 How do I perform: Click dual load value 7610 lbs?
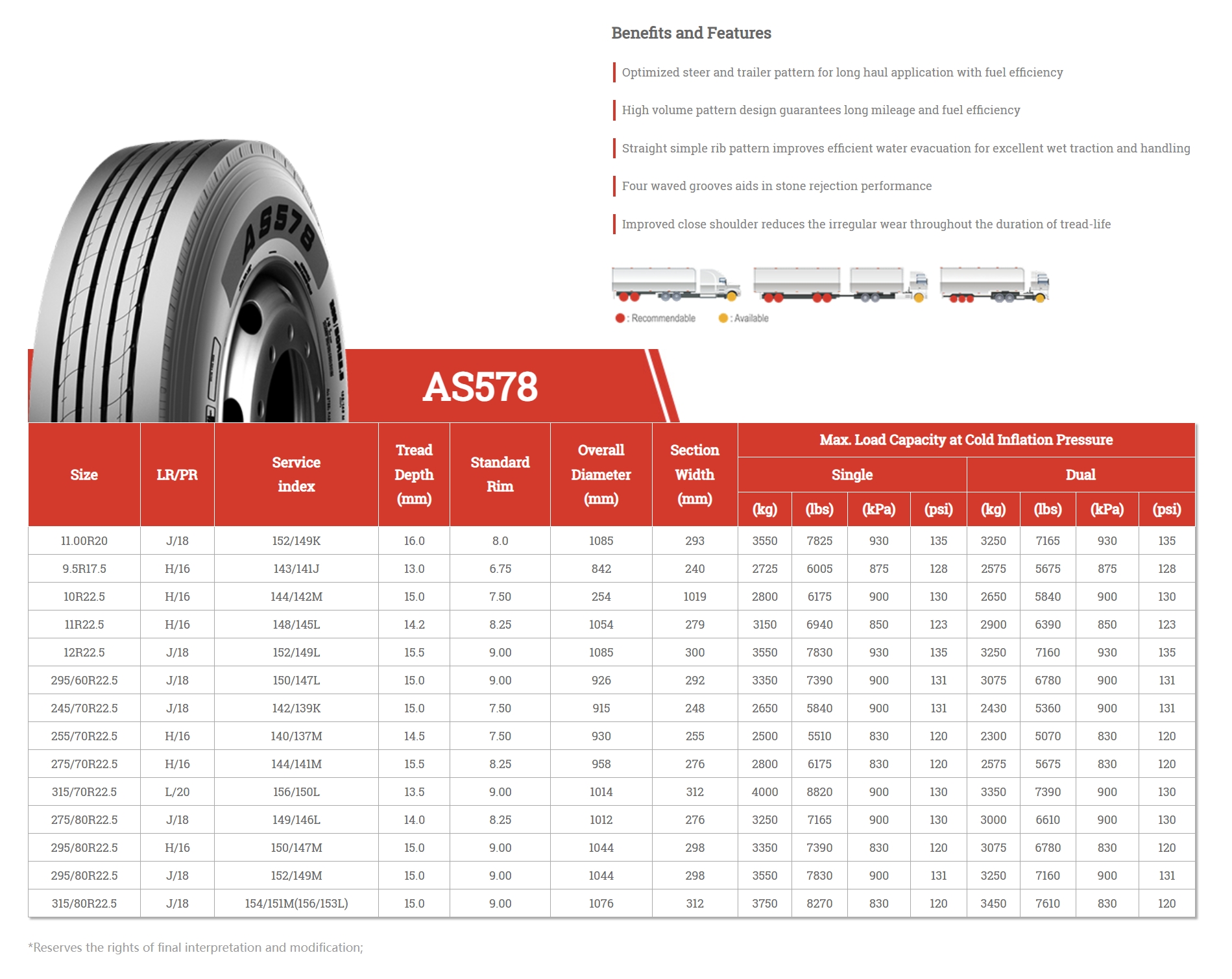(x=1048, y=903)
